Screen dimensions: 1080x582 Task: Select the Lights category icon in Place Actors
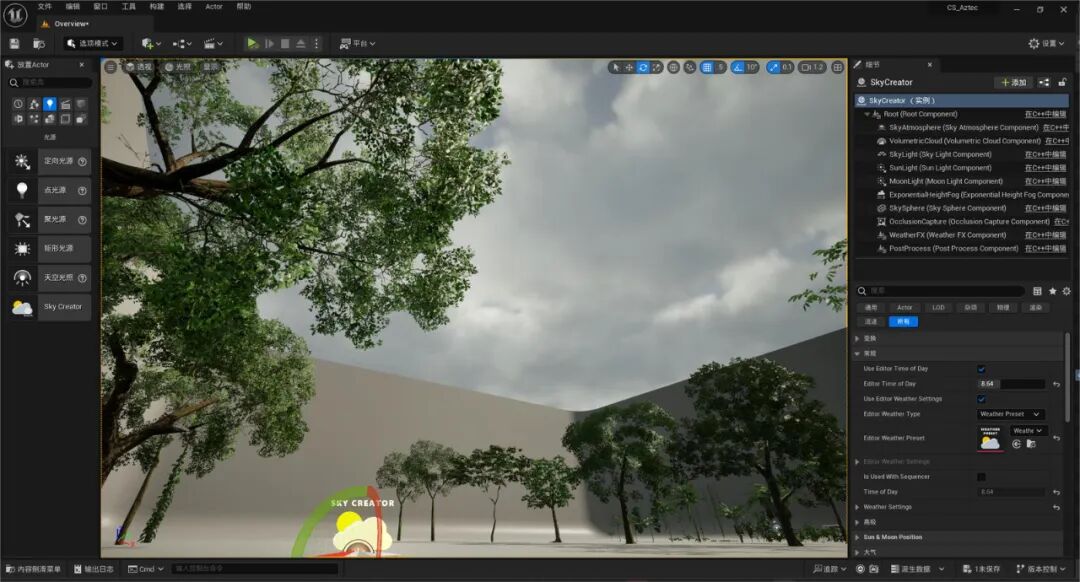[50, 104]
